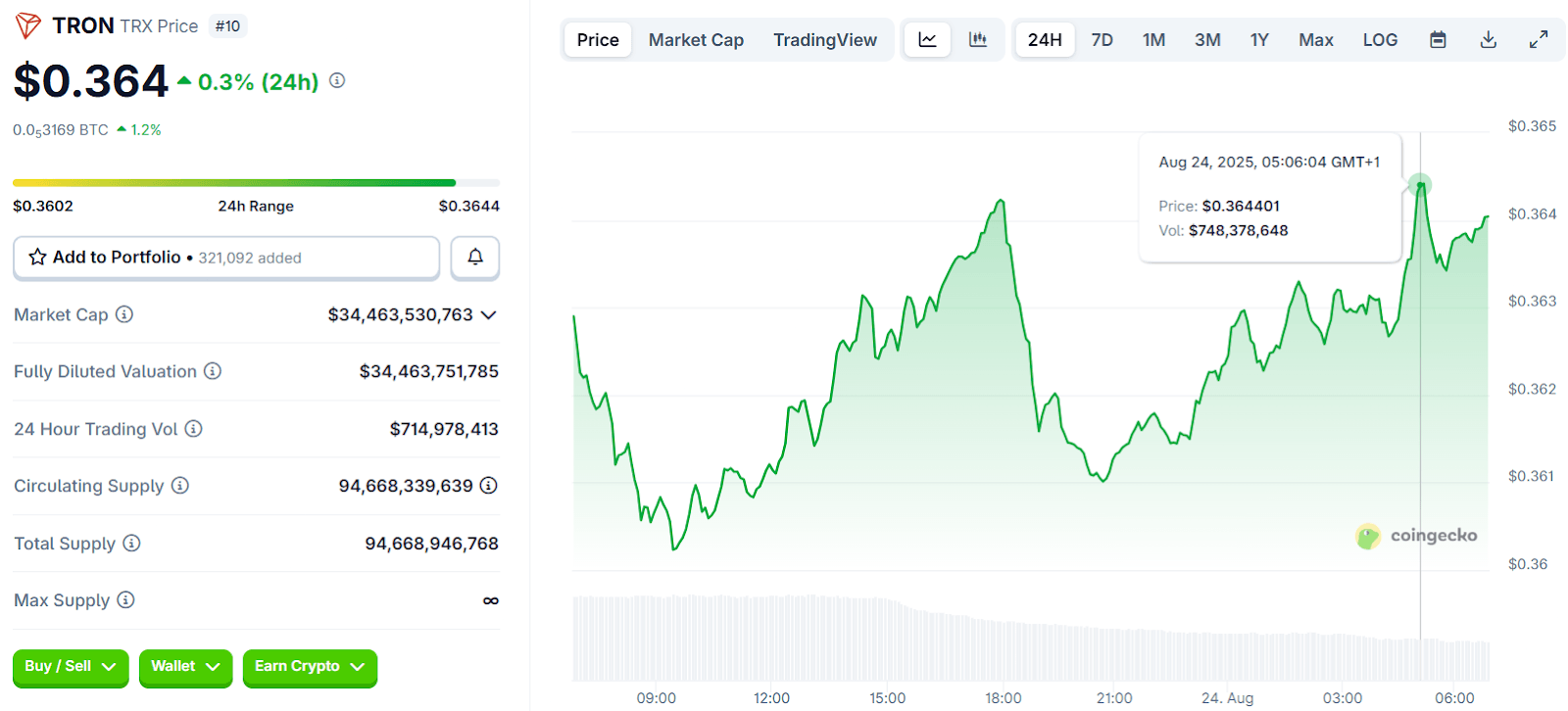The width and height of the screenshot is (1568, 711).
Task: Click the $0.36 y-axis label
Action: pyautogui.click(x=1528, y=564)
